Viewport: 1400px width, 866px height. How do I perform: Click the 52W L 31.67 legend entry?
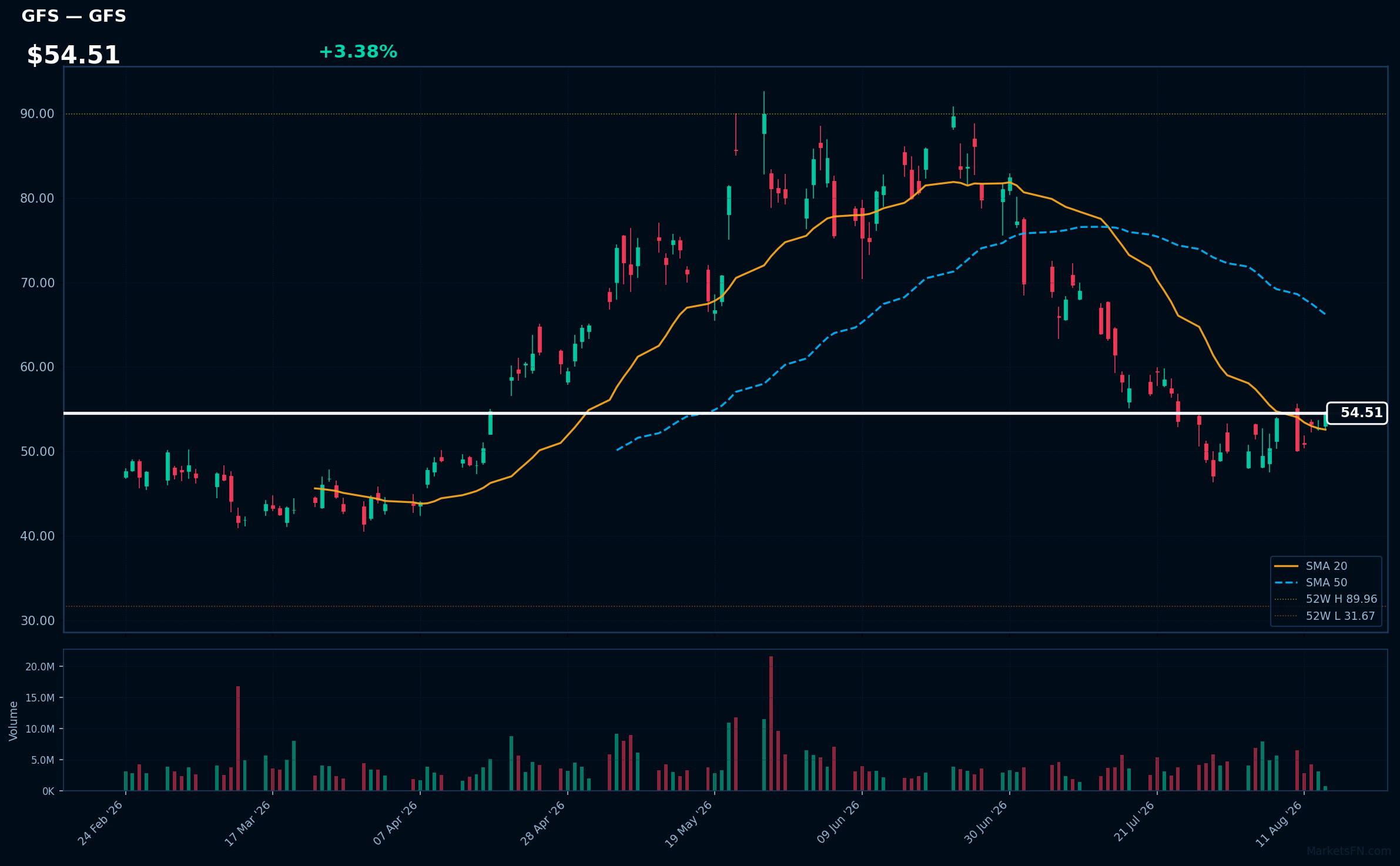coord(1324,616)
